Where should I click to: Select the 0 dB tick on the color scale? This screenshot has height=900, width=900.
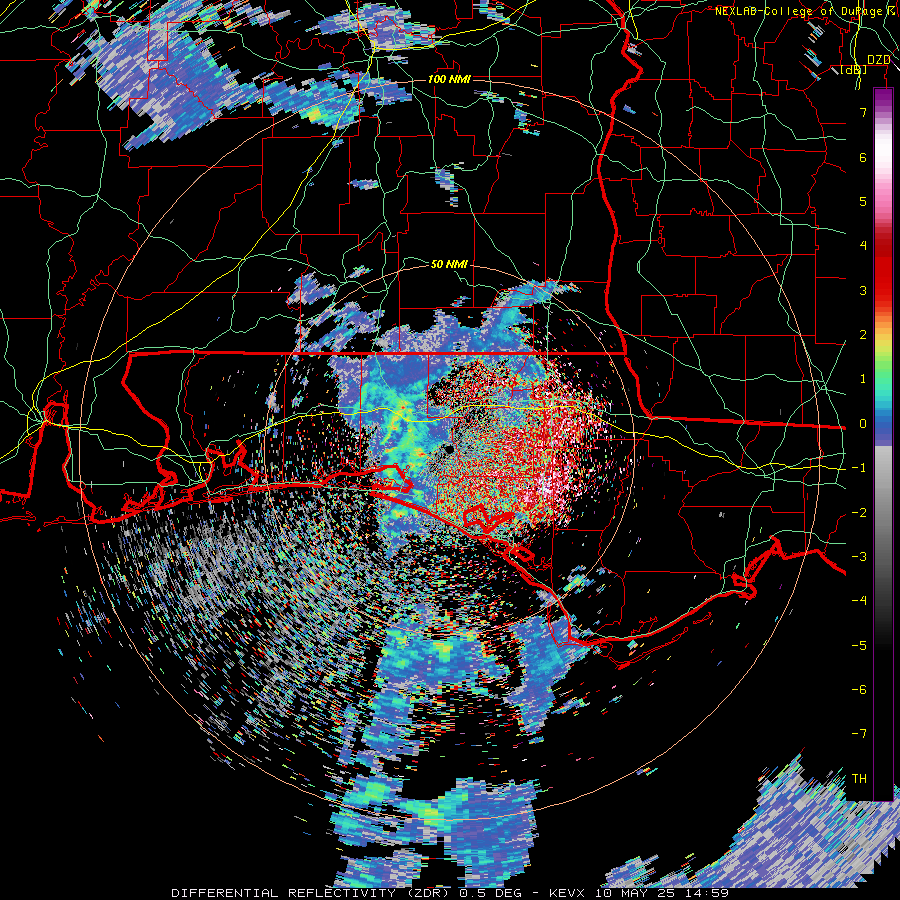coord(863,424)
